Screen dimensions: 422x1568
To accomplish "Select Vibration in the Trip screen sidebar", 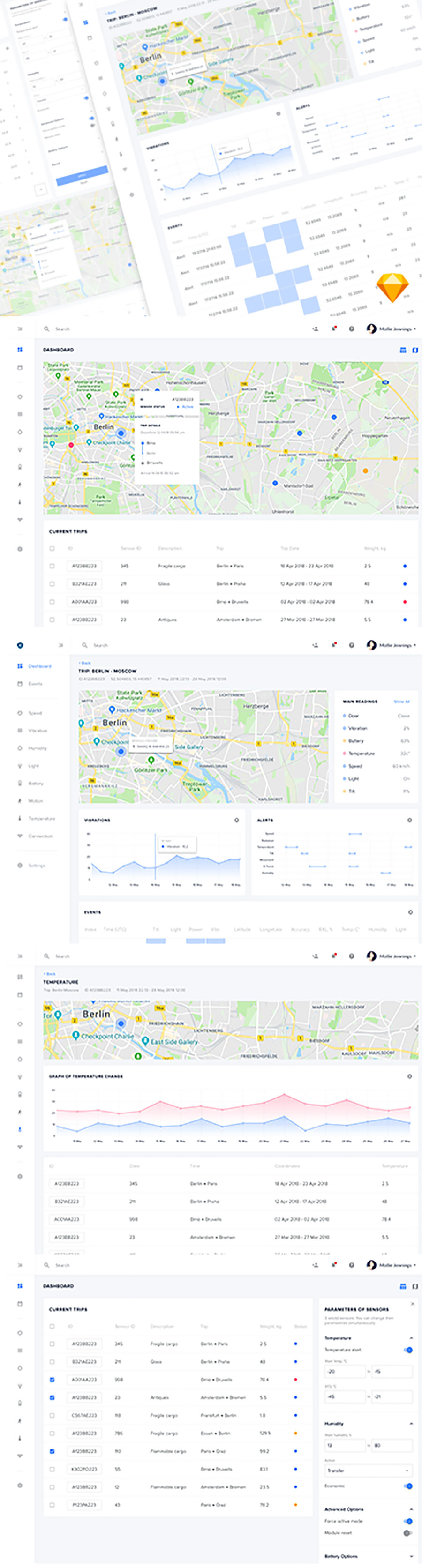I will (x=38, y=731).
